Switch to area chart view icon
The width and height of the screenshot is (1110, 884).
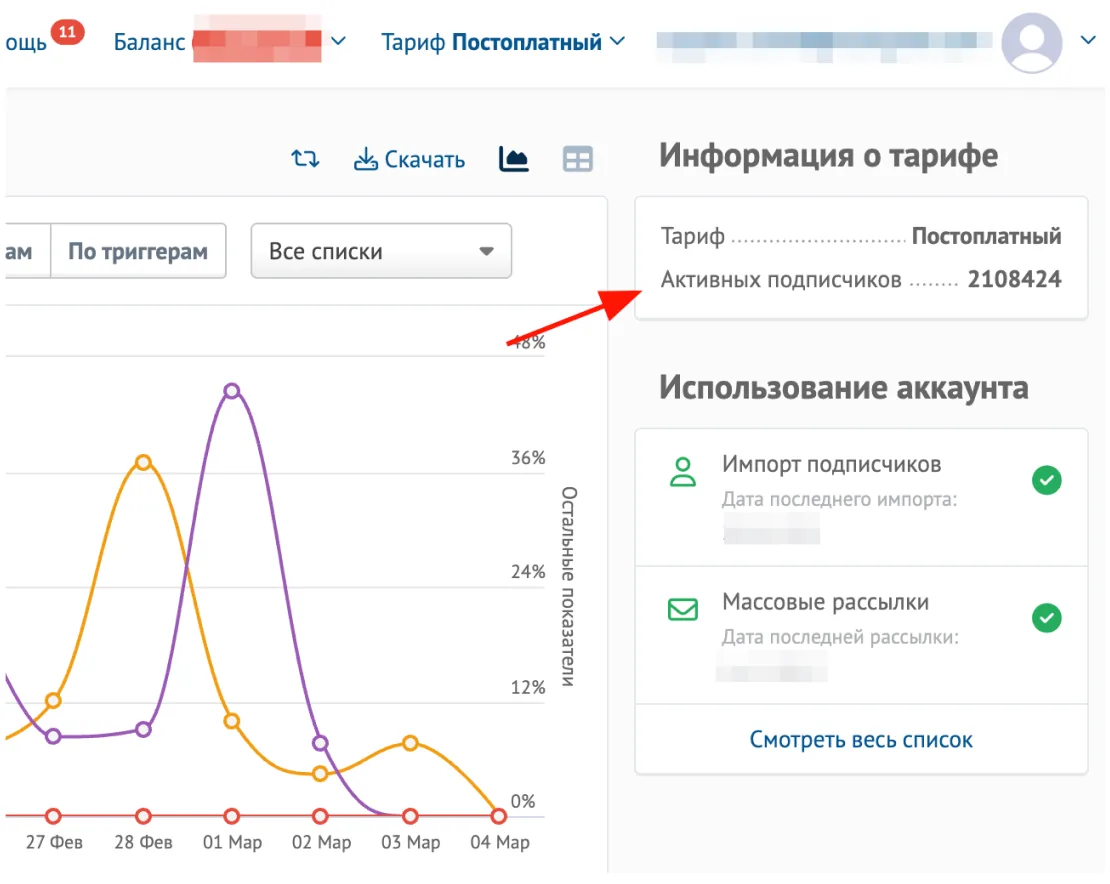click(513, 159)
